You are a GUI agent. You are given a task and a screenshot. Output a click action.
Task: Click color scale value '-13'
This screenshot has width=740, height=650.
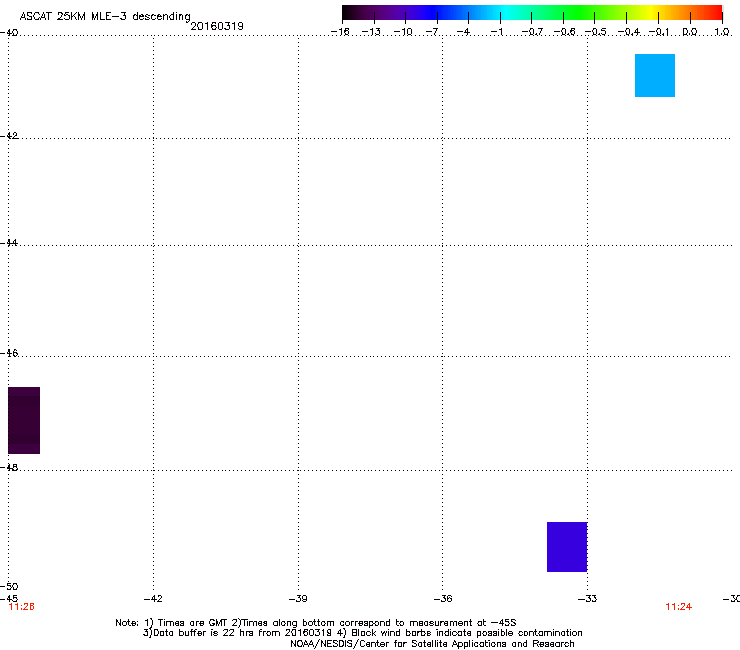click(x=371, y=32)
